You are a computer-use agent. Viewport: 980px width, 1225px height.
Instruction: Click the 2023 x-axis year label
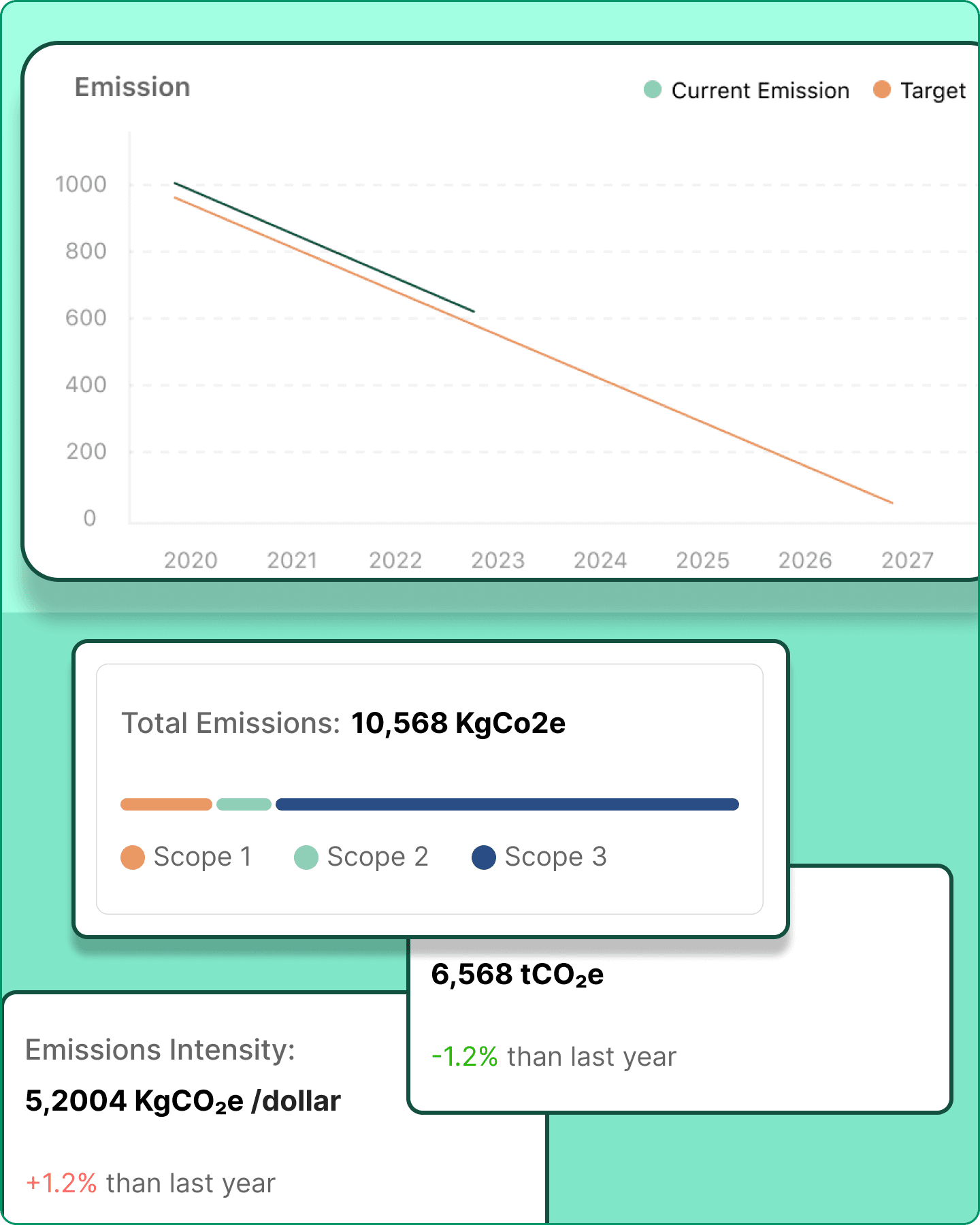[498, 560]
